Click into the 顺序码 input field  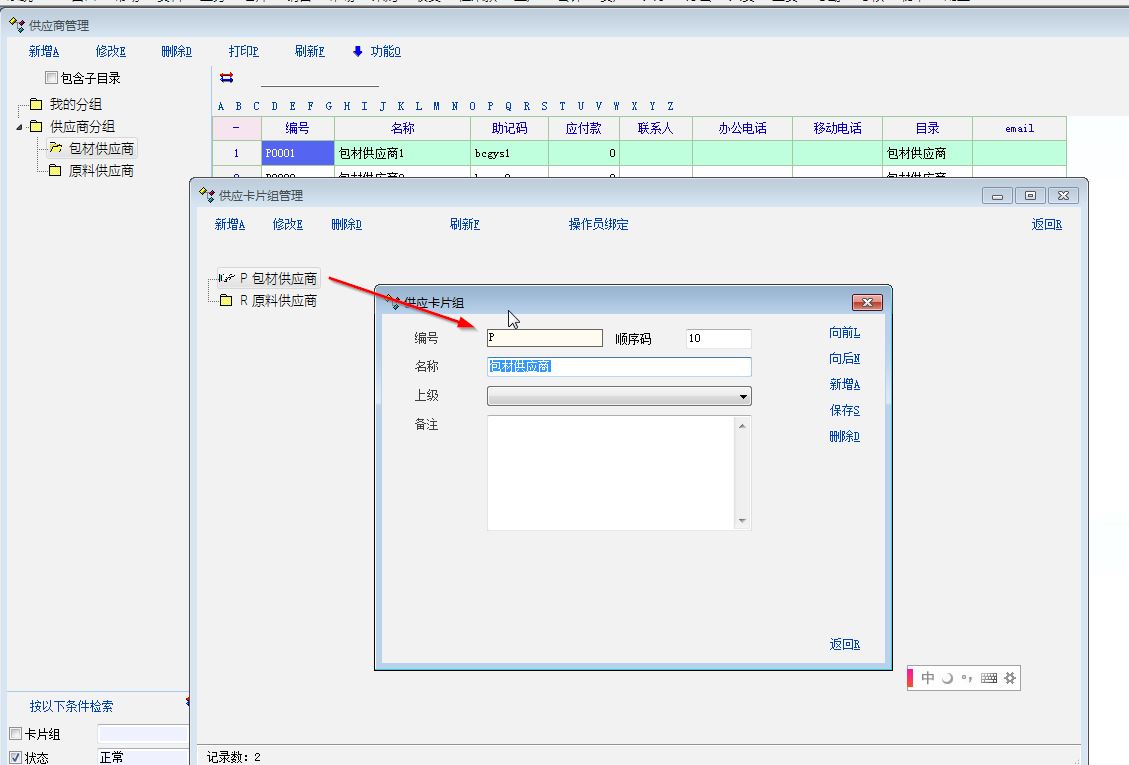718,339
